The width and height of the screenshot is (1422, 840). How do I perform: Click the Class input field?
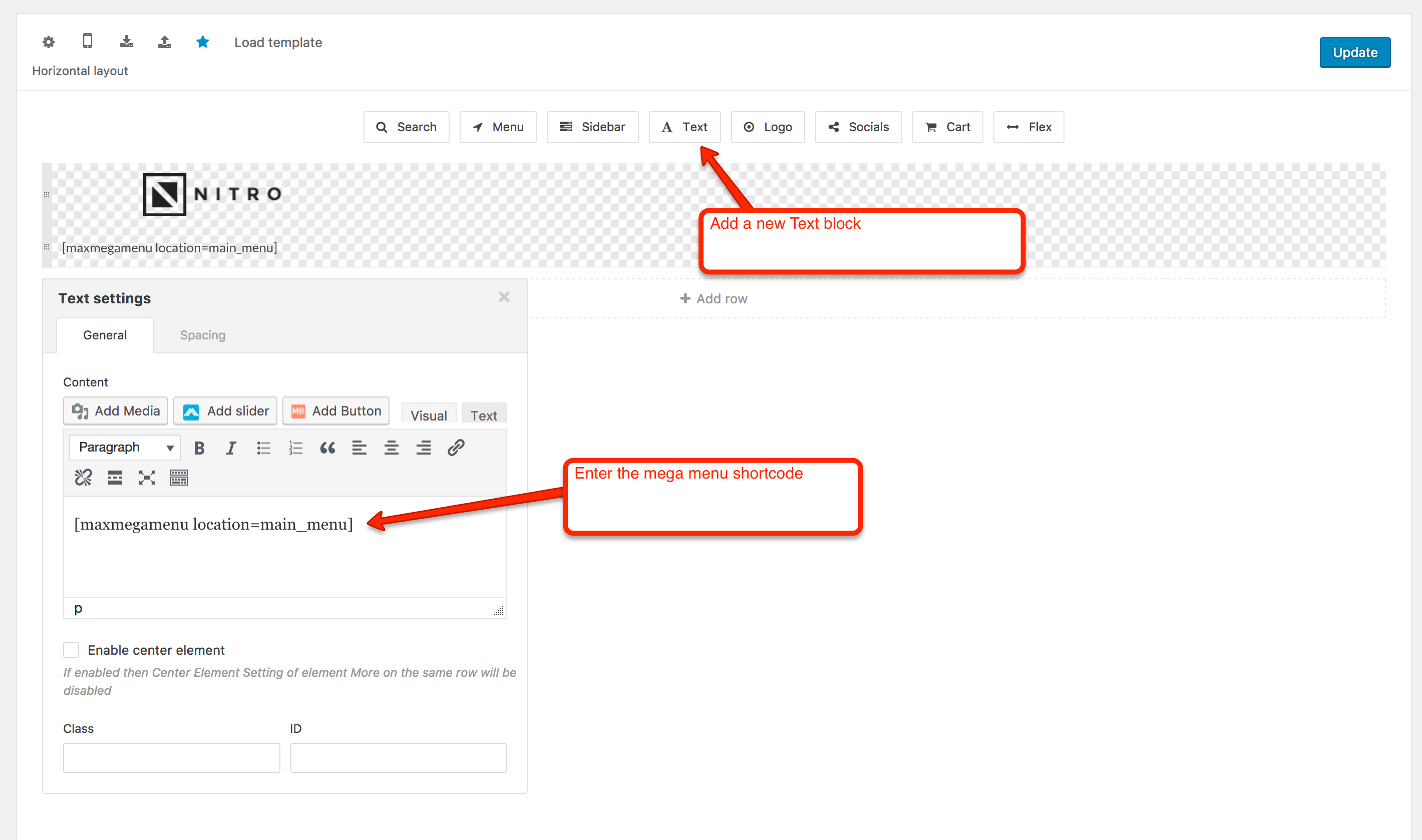pos(172,757)
